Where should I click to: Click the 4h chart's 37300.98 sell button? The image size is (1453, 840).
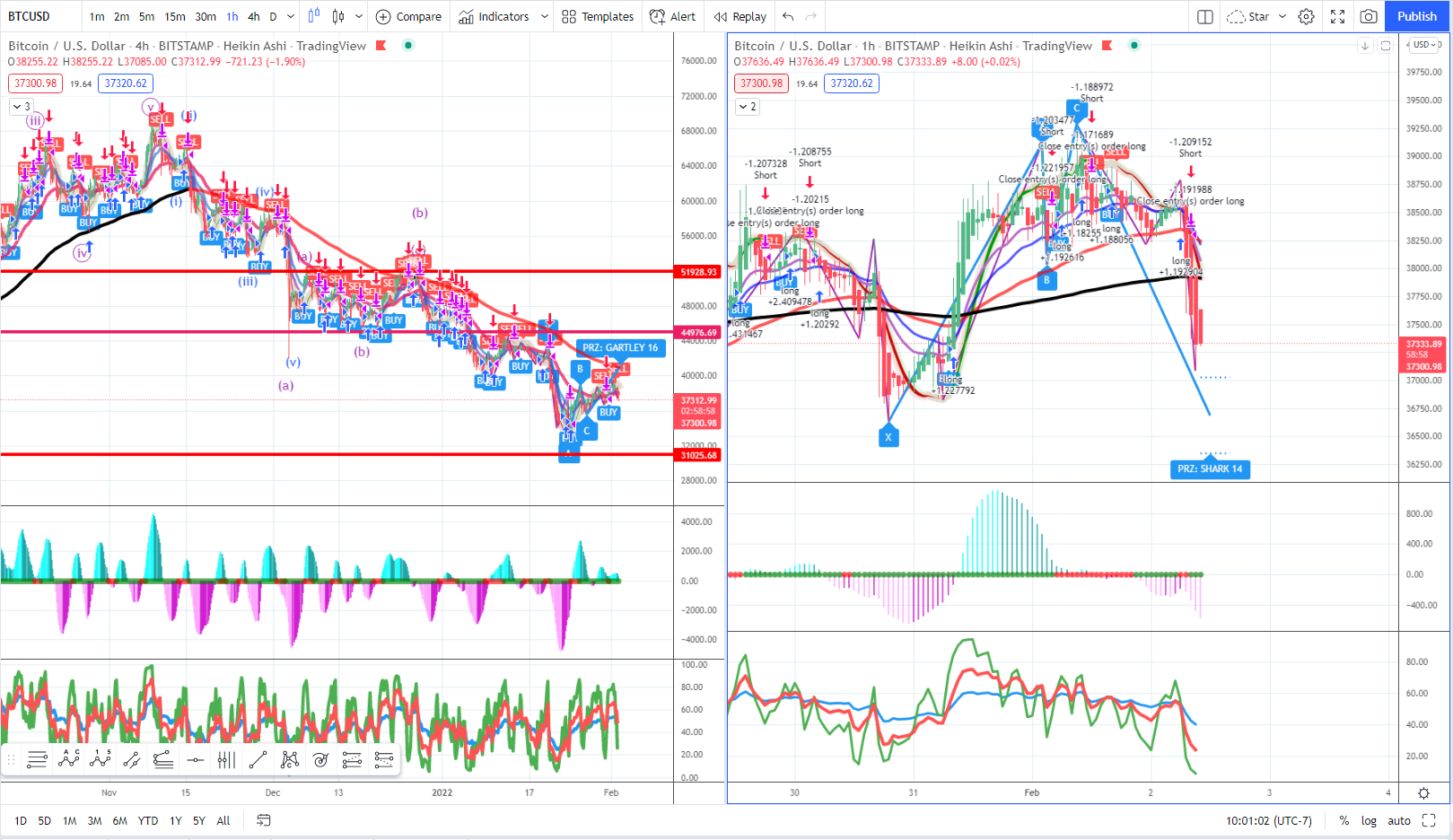(35, 83)
